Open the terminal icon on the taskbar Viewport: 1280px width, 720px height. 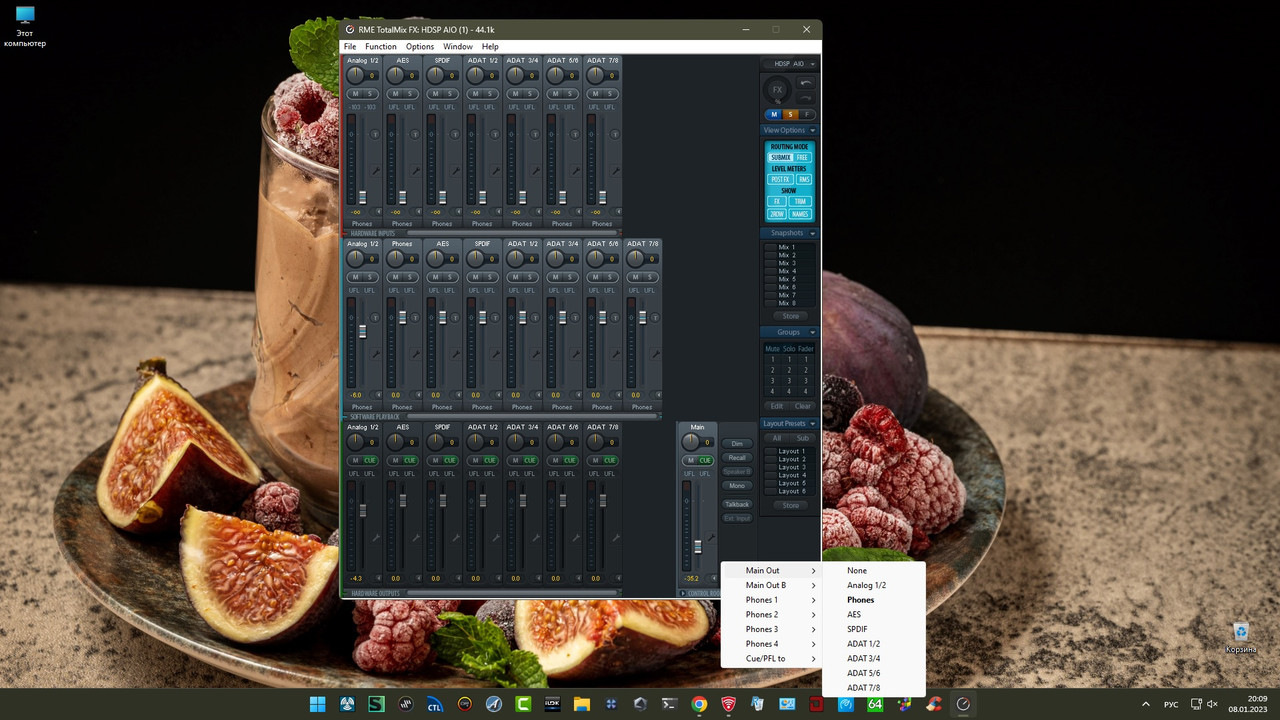coord(669,704)
